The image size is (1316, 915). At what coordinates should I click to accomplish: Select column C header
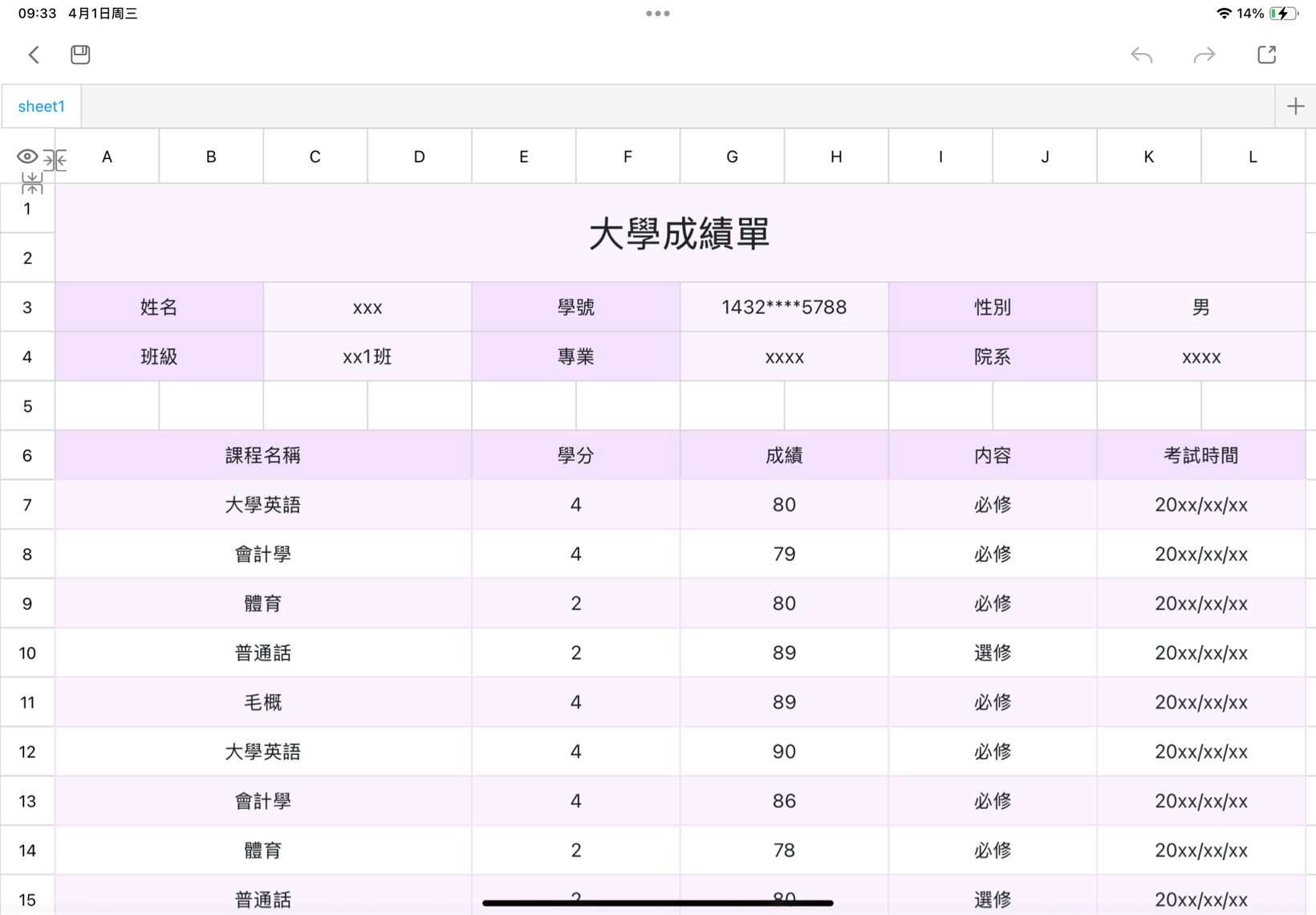[315, 157]
